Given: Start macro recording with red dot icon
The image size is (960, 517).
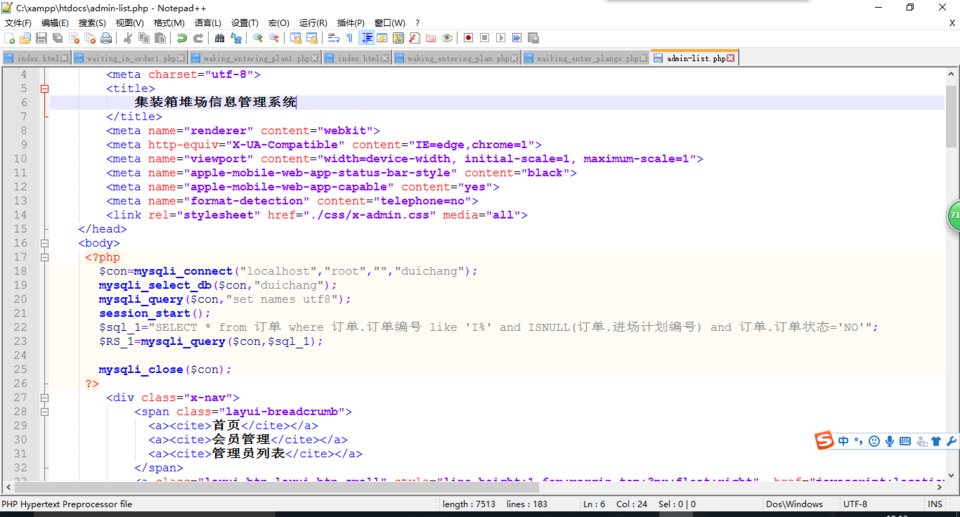Looking at the screenshot, I should [x=468, y=38].
